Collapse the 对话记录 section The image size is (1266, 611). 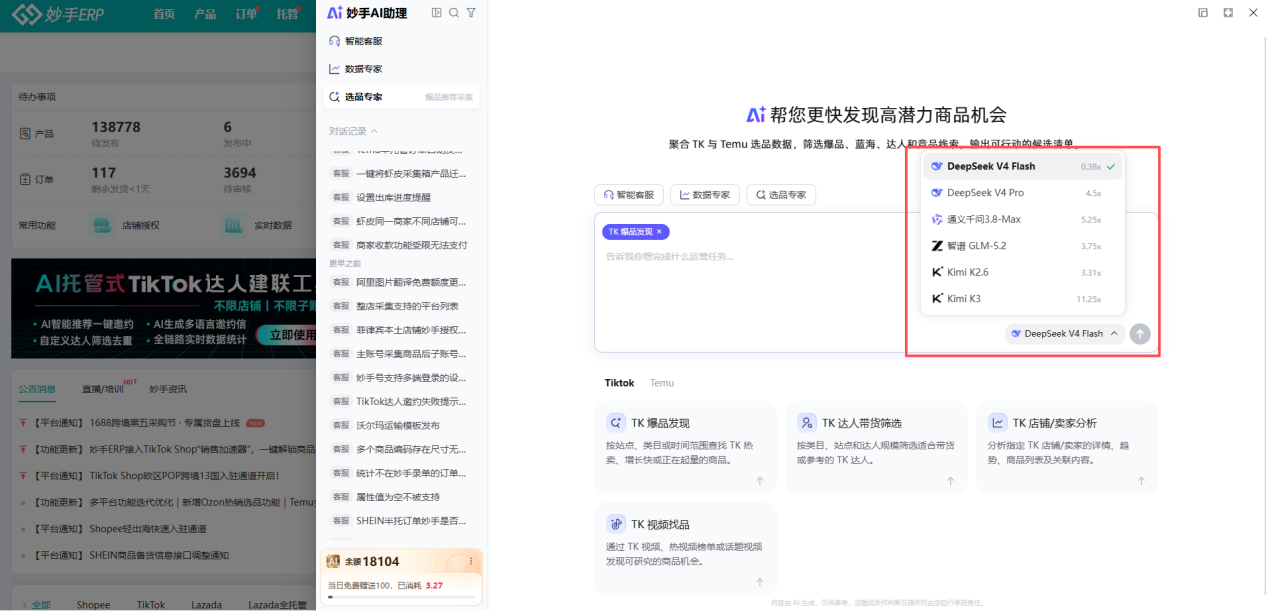point(354,131)
